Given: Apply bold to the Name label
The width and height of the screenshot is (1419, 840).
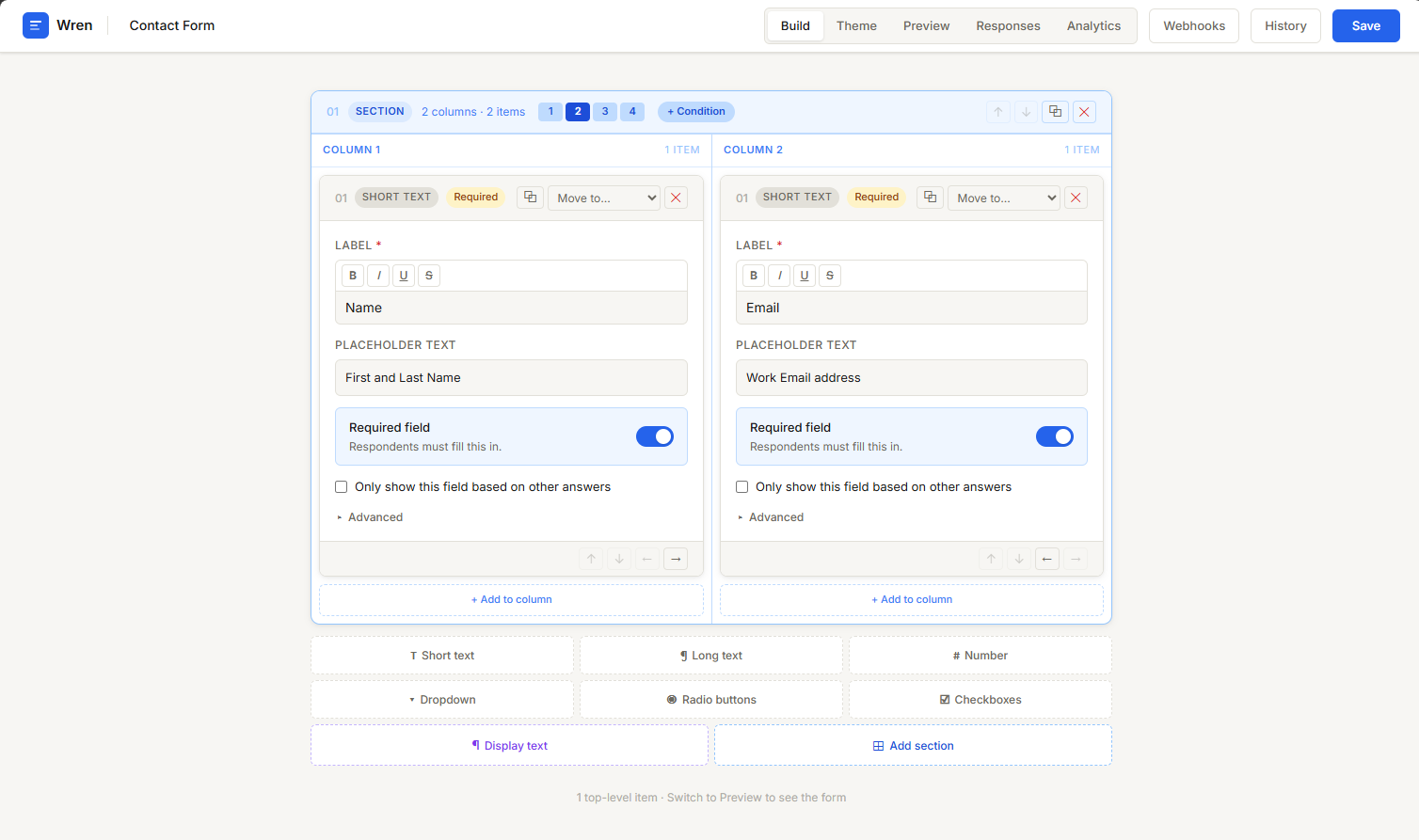Looking at the screenshot, I should (x=353, y=276).
